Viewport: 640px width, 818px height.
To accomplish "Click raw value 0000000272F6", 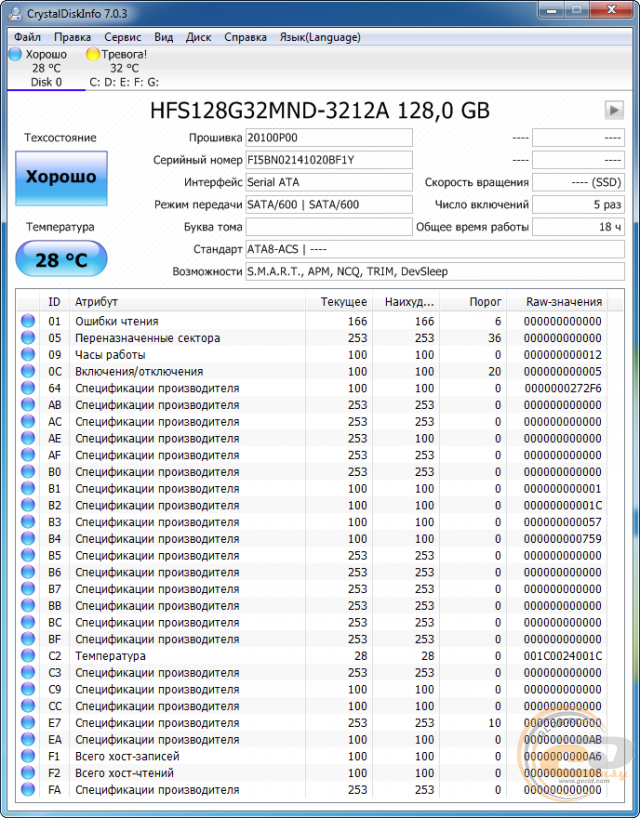I will (x=562, y=388).
